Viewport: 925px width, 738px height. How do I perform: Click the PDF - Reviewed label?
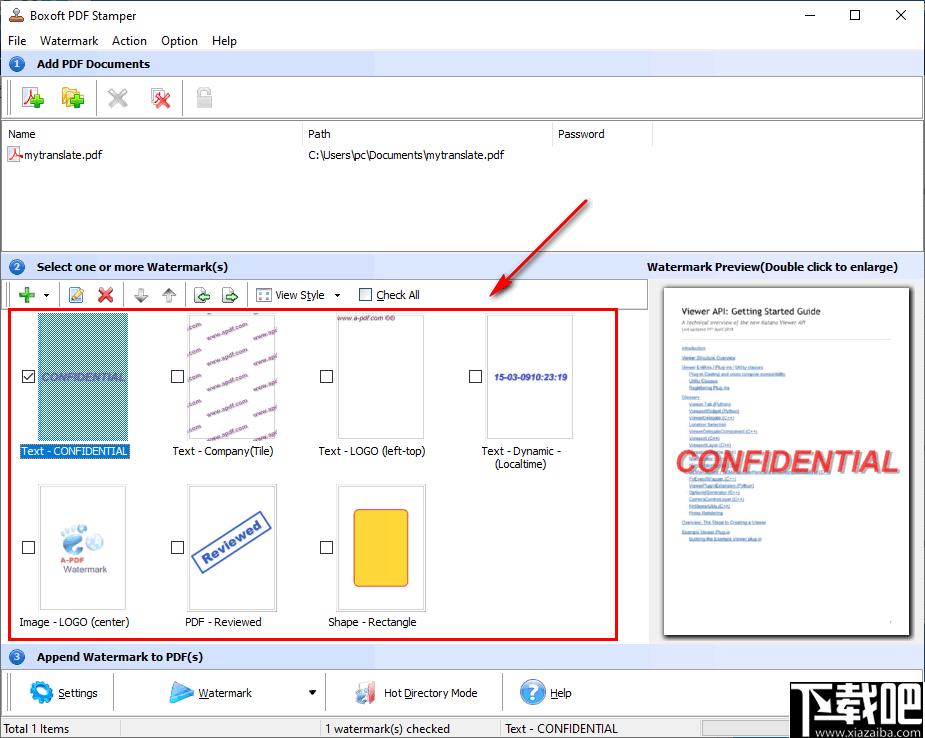pyautogui.click(x=223, y=622)
